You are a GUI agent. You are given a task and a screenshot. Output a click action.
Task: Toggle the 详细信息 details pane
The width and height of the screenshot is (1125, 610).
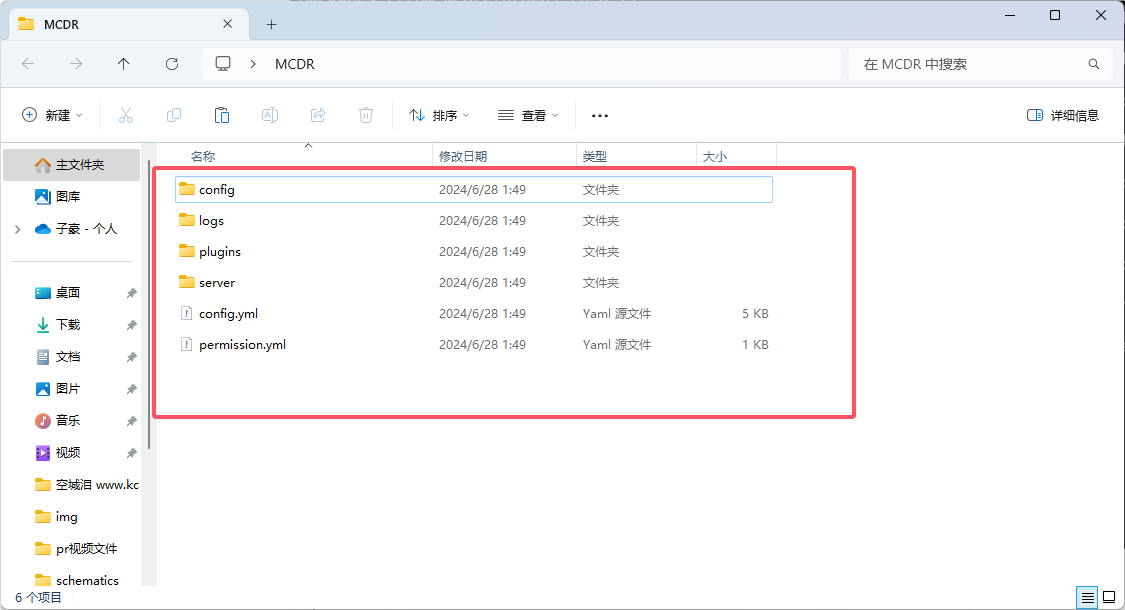pyautogui.click(x=1063, y=115)
